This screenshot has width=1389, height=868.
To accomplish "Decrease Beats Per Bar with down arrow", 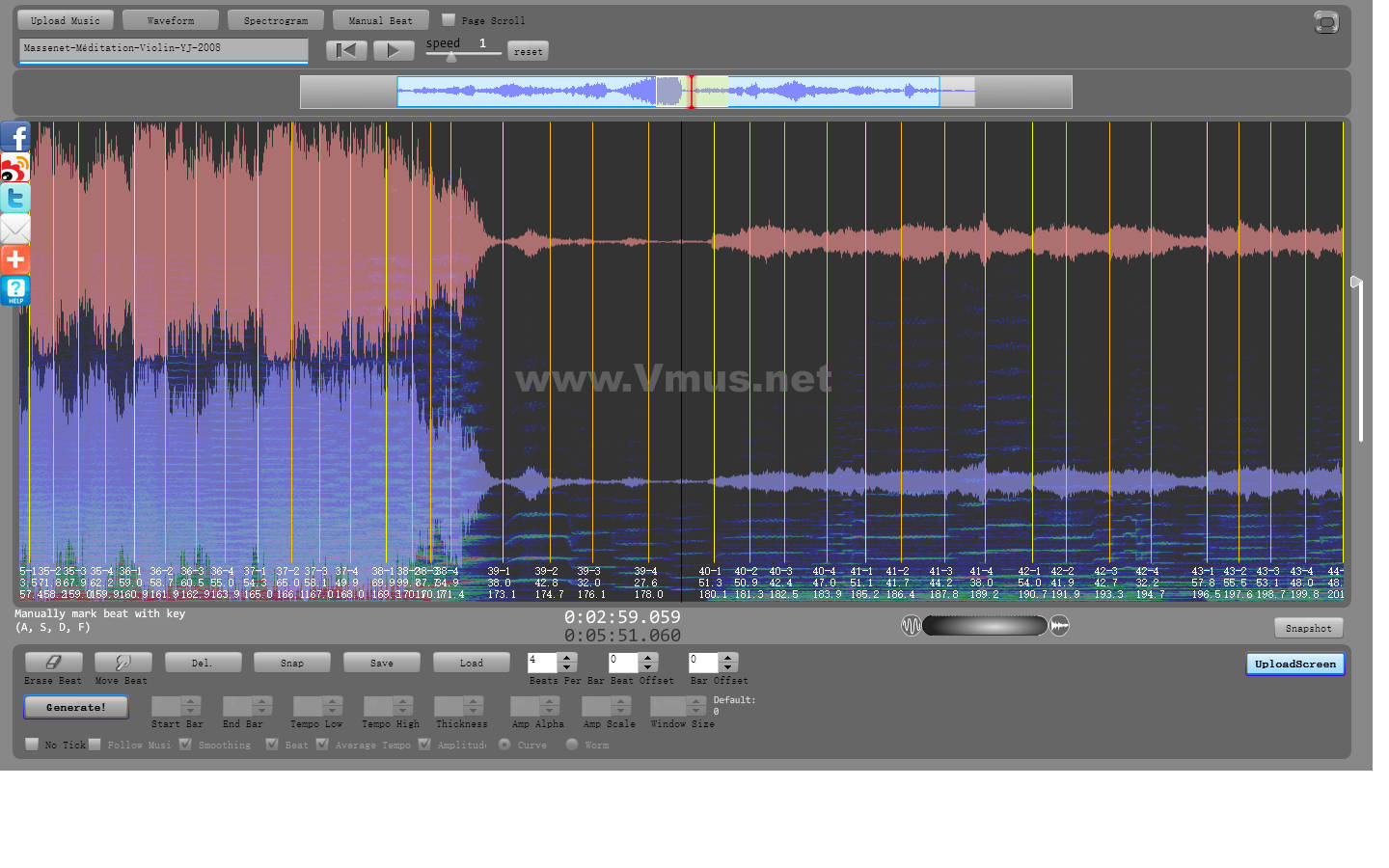I will point(567,667).
